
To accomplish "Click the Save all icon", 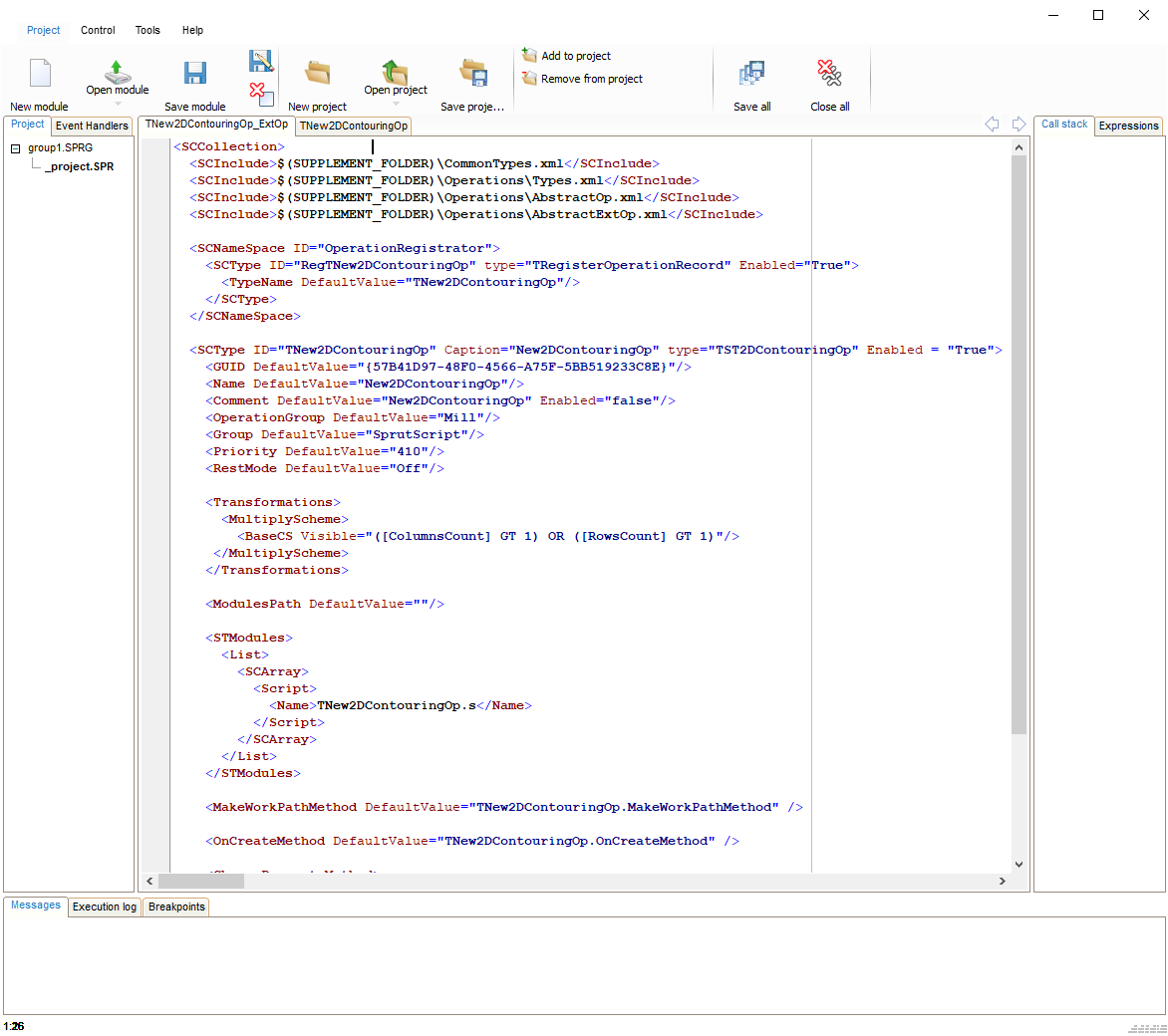I will 752,74.
